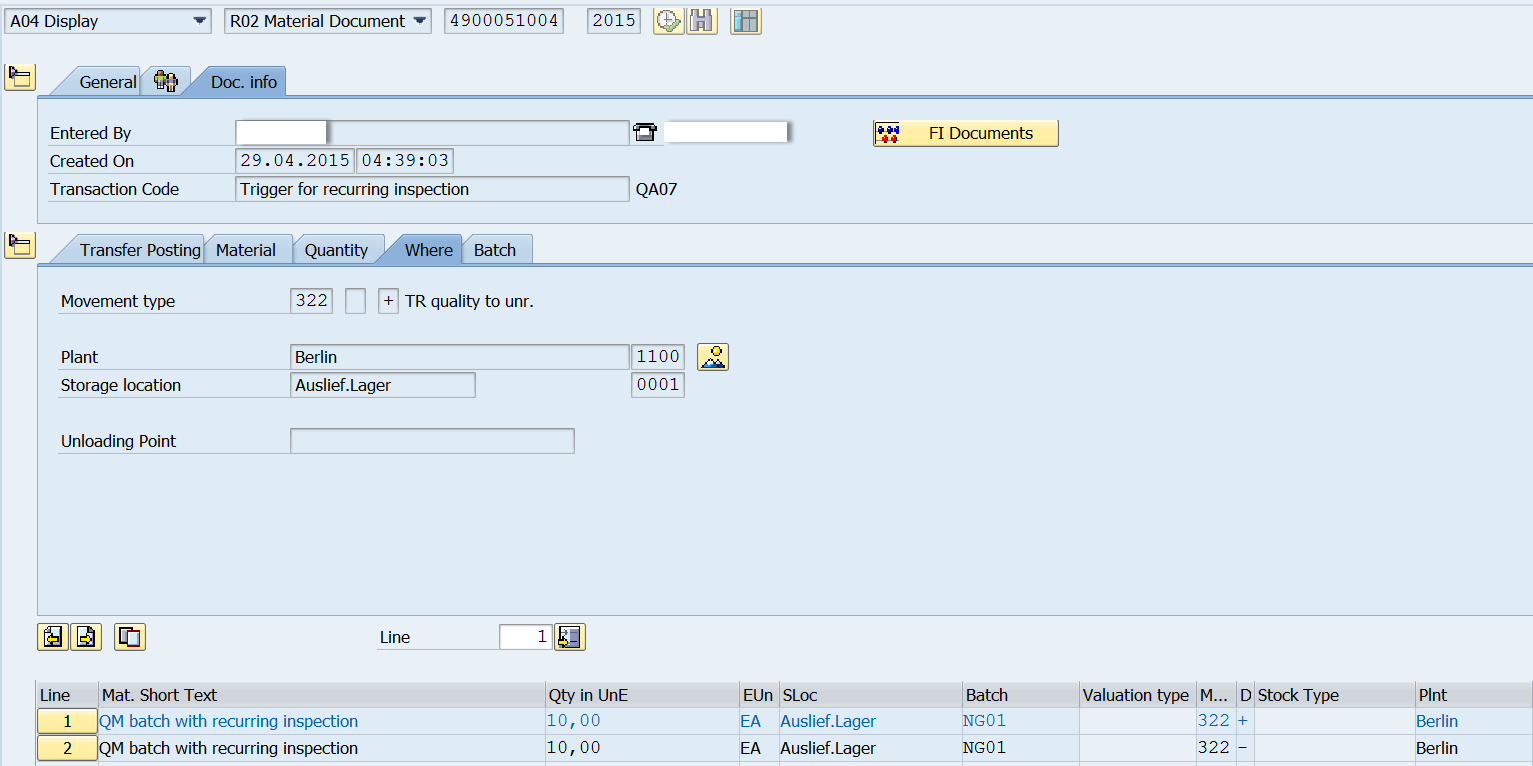1533x766 pixels.
Task: Toggle the overview tree layout icon in toolbar
Action: [745, 20]
